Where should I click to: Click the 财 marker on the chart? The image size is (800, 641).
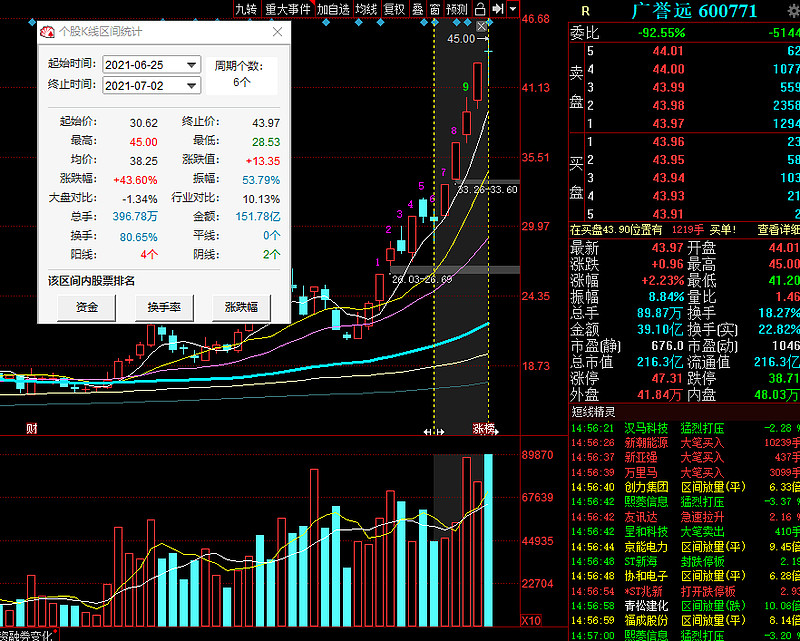point(32,429)
